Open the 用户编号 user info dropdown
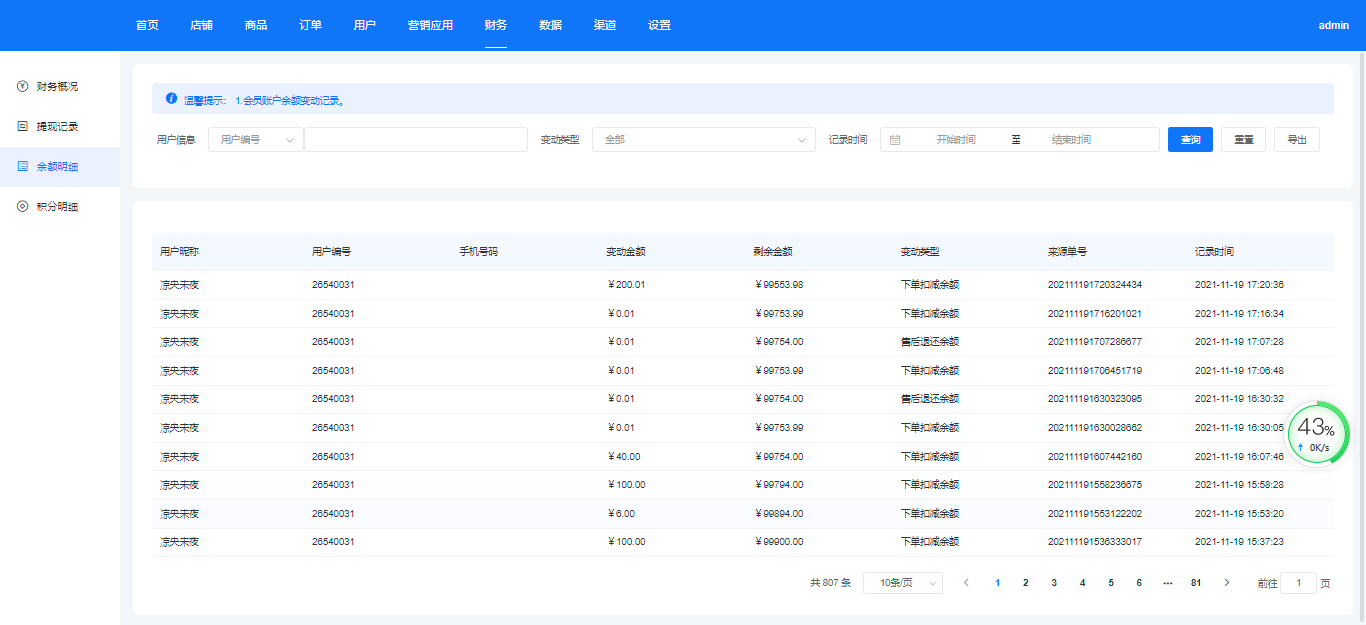Image resolution: width=1366 pixels, height=625 pixels. coord(256,140)
